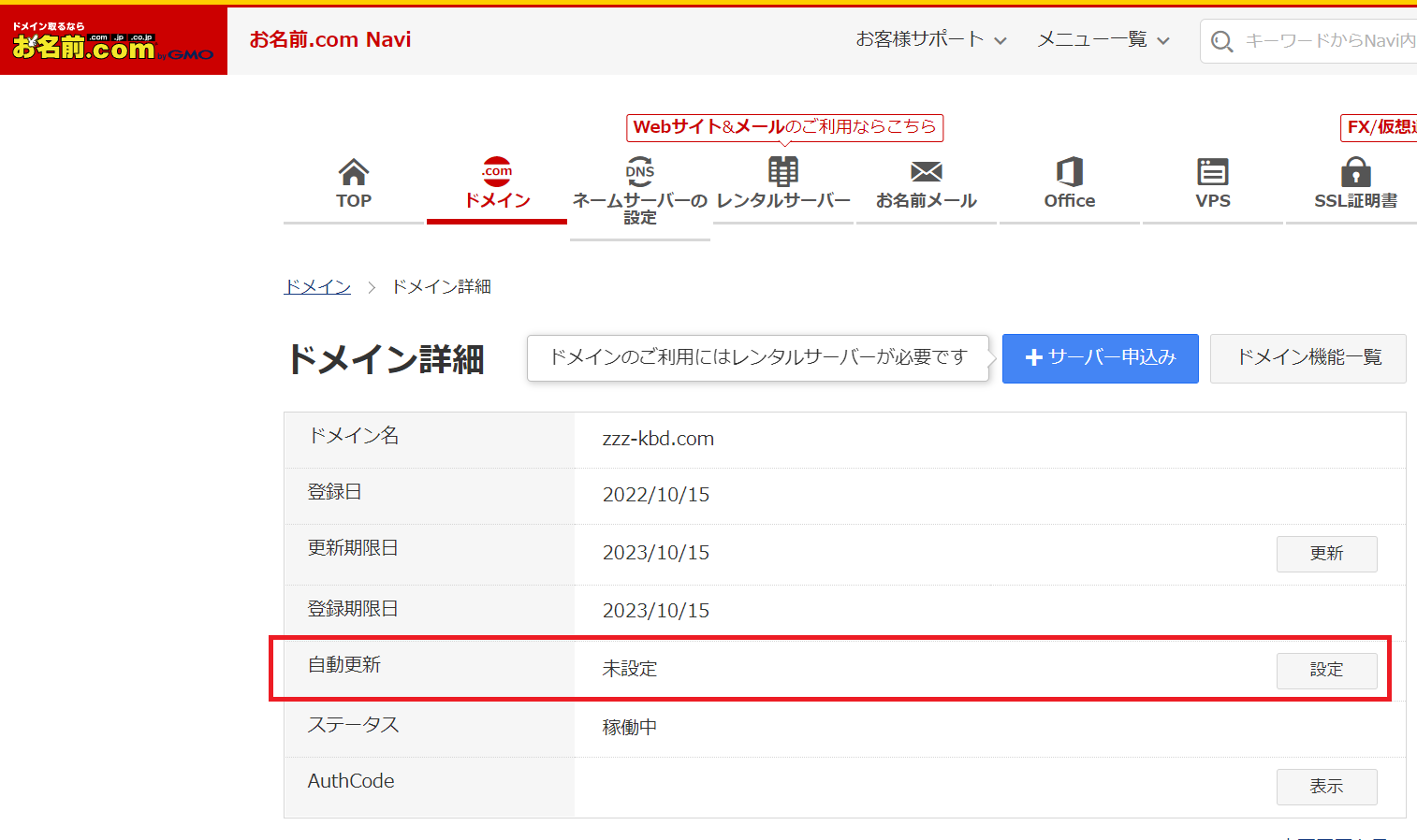The height and width of the screenshot is (840, 1417).
Task: Click domain name zzz-kbd.com
Action: click(x=658, y=439)
